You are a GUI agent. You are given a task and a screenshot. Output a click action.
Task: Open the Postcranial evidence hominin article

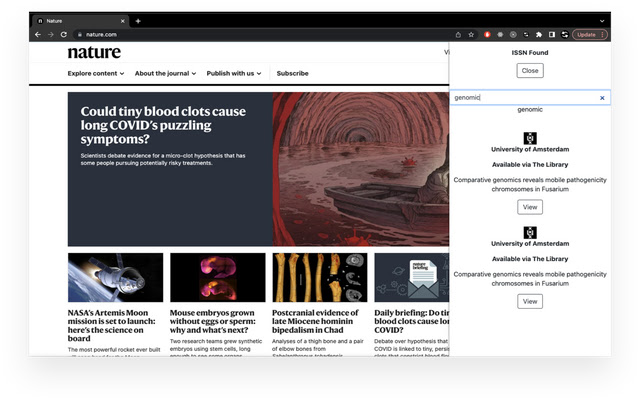pos(315,321)
